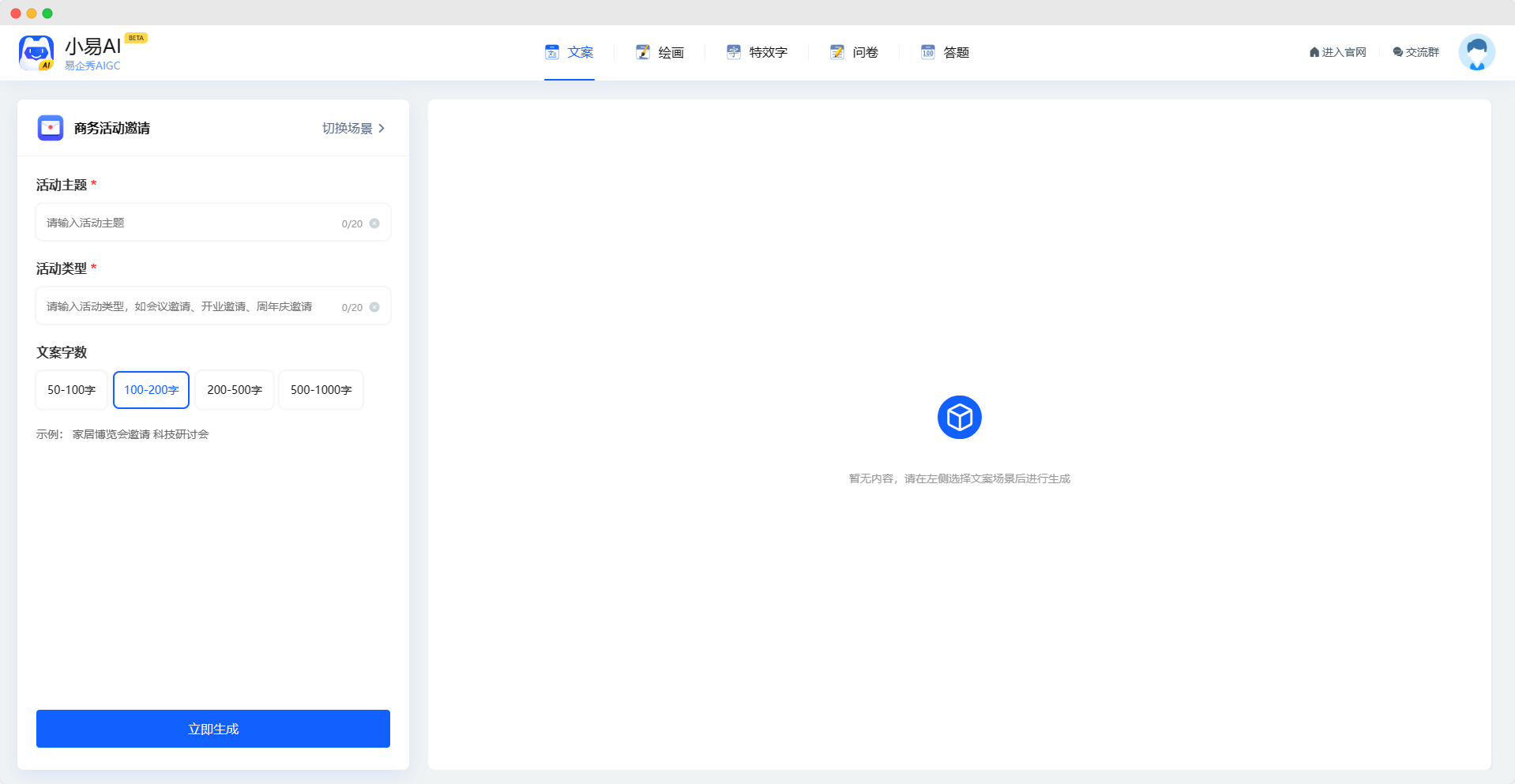Click the 商务活动邀请 scene icon
The width and height of the screenshot is (1515, 784).
pos(51,128)
